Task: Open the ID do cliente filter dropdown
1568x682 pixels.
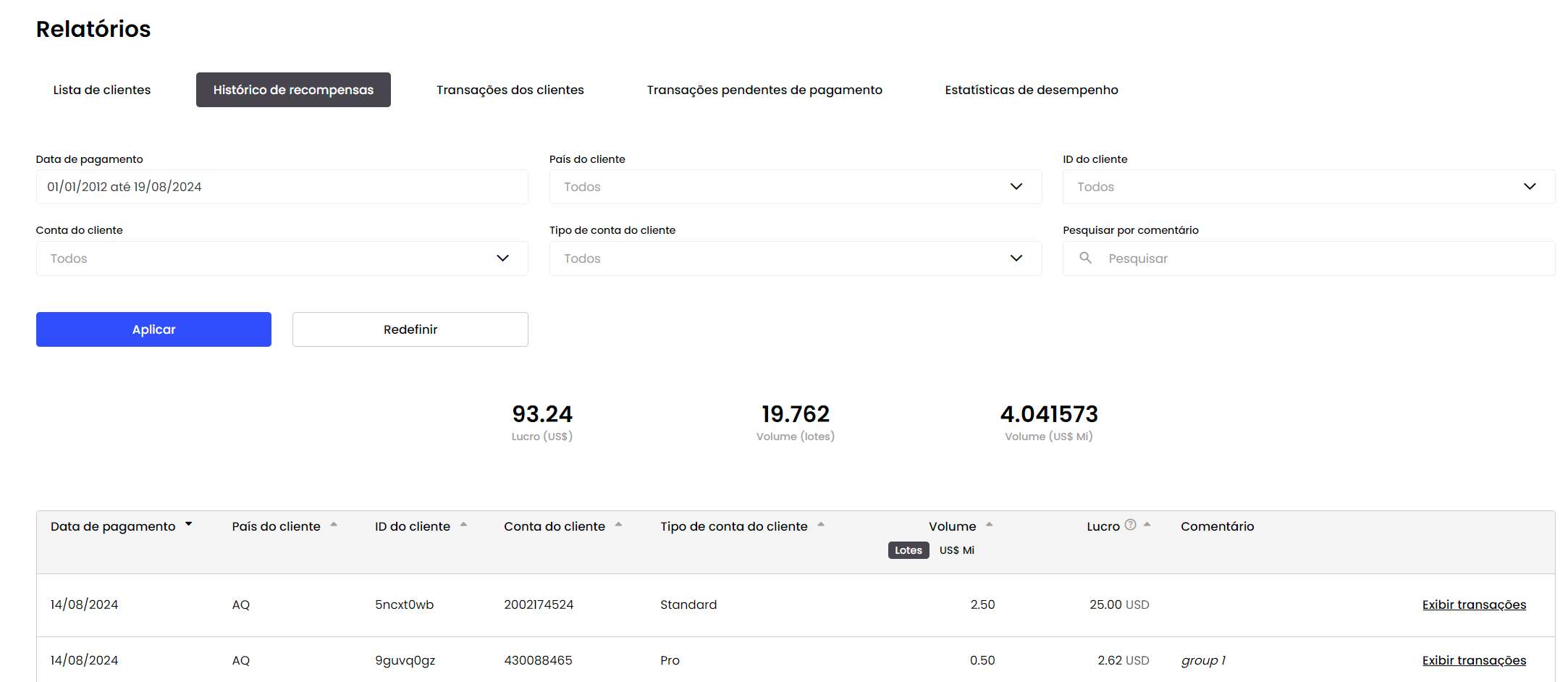Action: click(1309, 187)
